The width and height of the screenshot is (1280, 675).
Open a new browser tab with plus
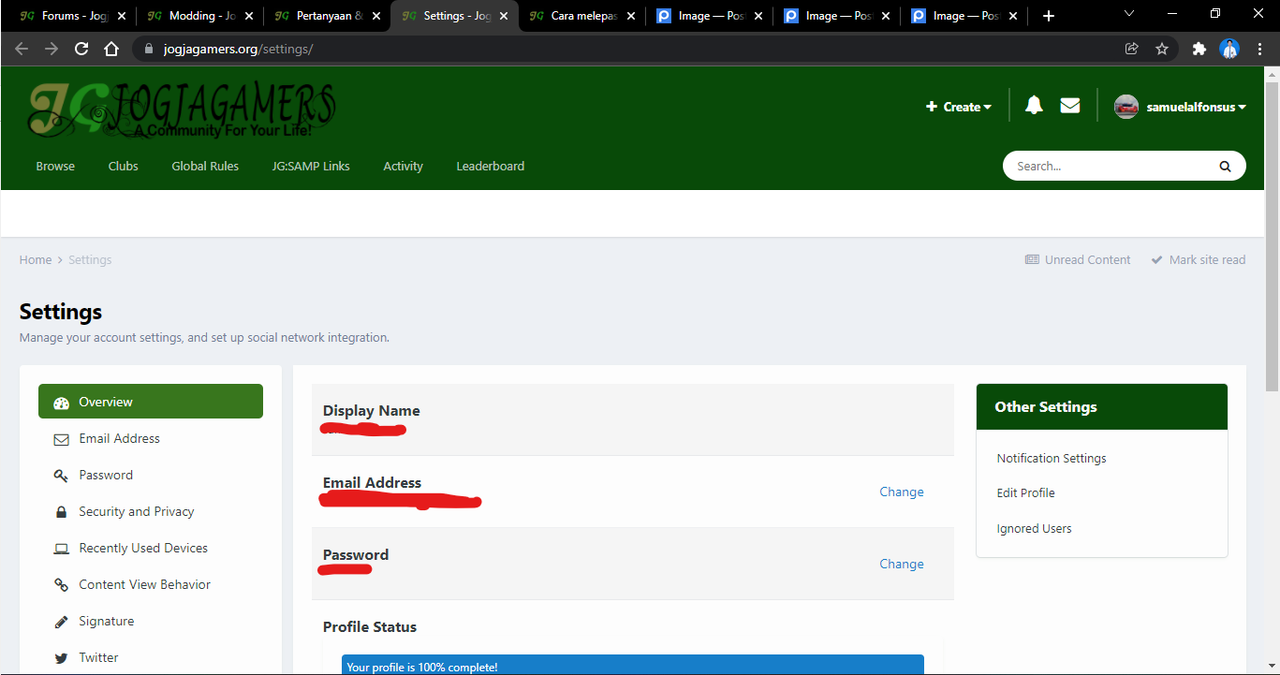(x=1048, y=16)
